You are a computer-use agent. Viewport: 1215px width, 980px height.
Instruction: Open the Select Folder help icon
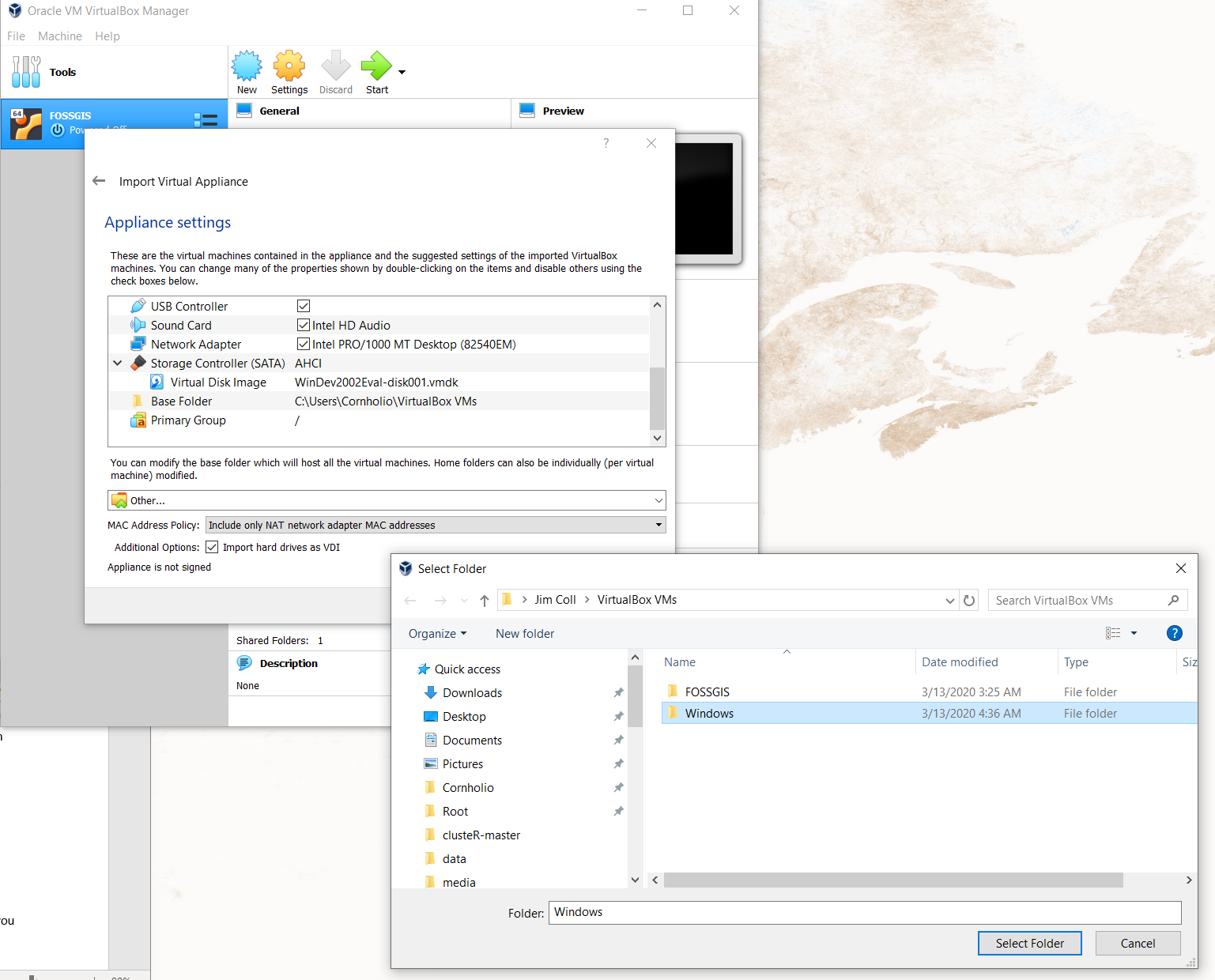[1175, 633]
